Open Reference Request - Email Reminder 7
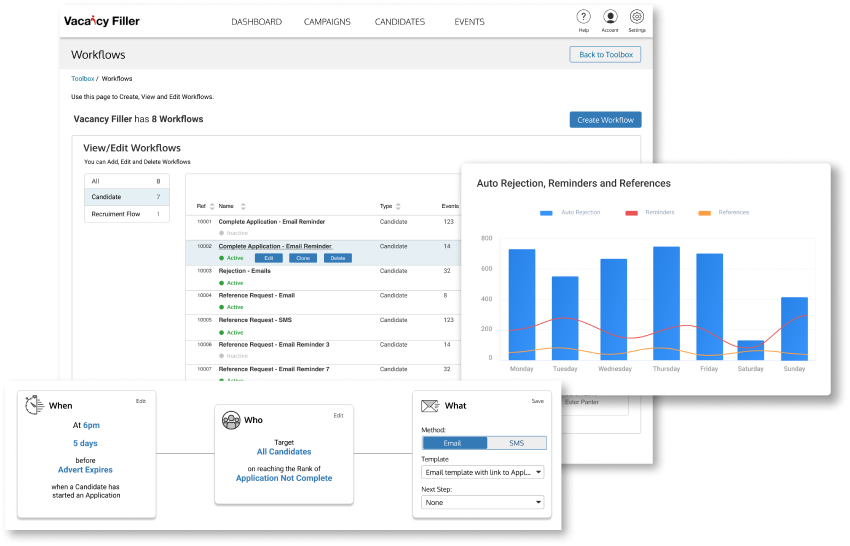850x546 pixels. [x=274, y=369]
